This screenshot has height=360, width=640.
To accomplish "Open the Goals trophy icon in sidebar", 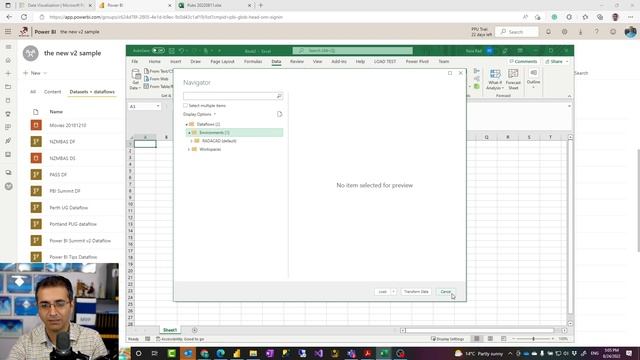I will pyautogui.click(x=8, y=114).
